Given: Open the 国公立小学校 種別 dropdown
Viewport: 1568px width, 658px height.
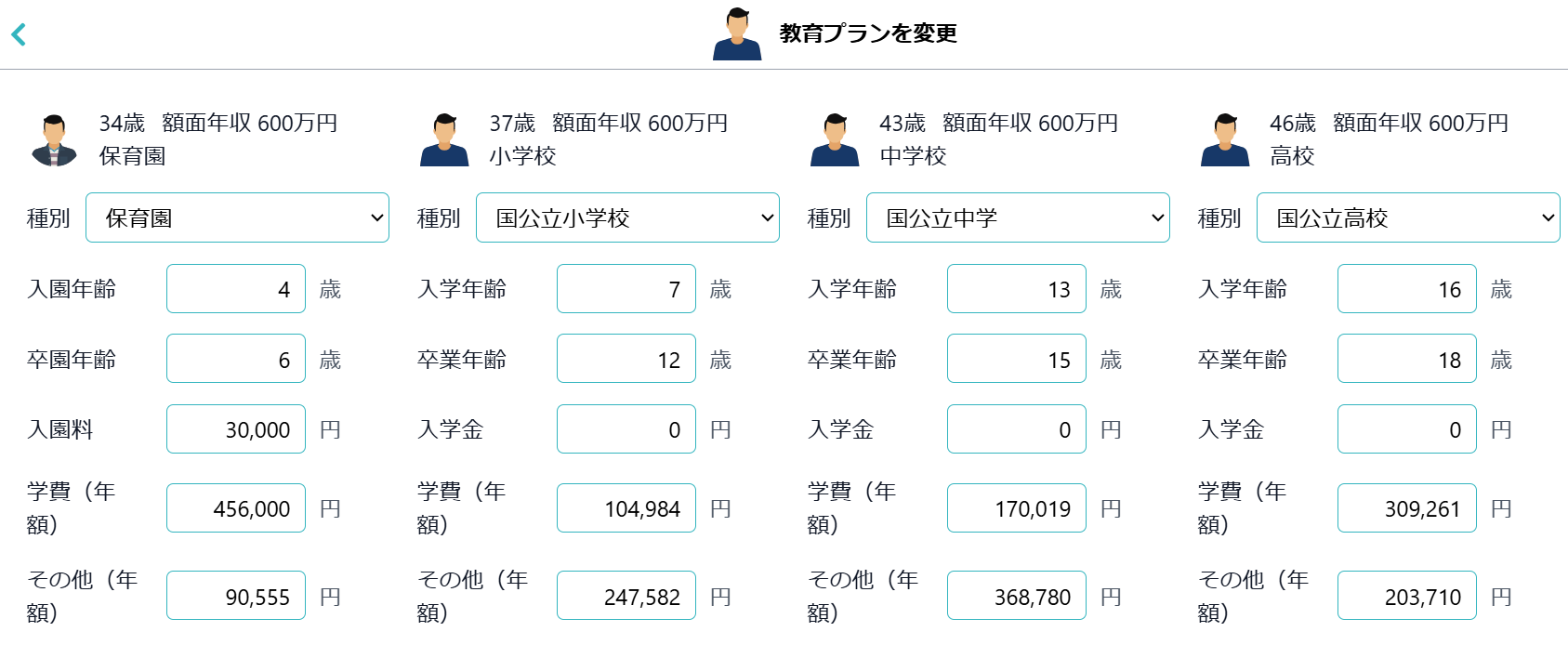Looking at the screenshot, I should point(627,217).
